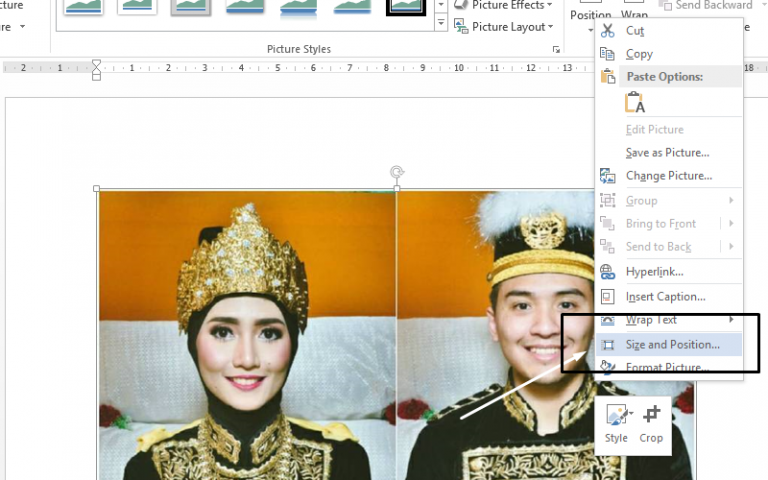Click the picture rotation handle
This screenshot has height=480, width=768.
click(x=397, y=172)
